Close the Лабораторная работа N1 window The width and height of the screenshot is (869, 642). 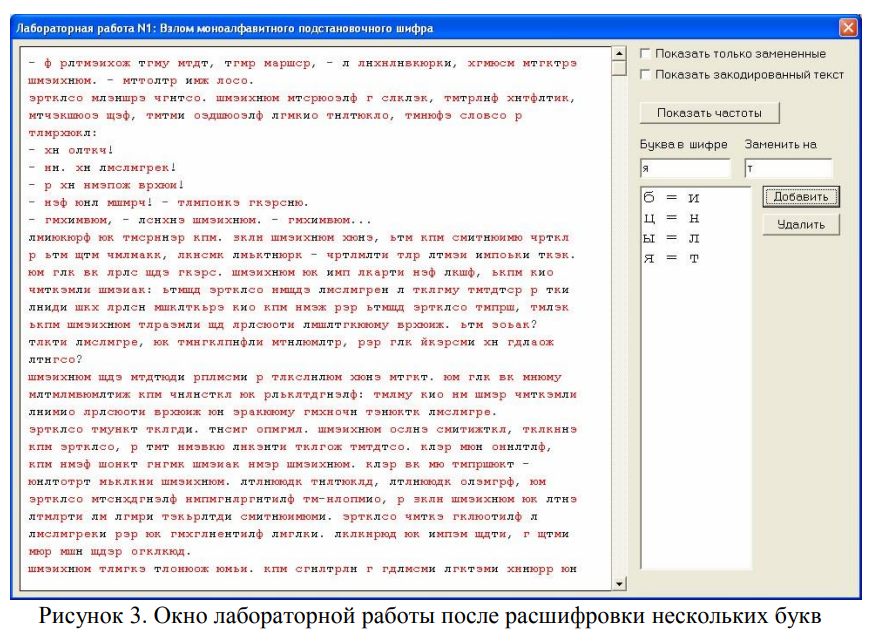847,28
